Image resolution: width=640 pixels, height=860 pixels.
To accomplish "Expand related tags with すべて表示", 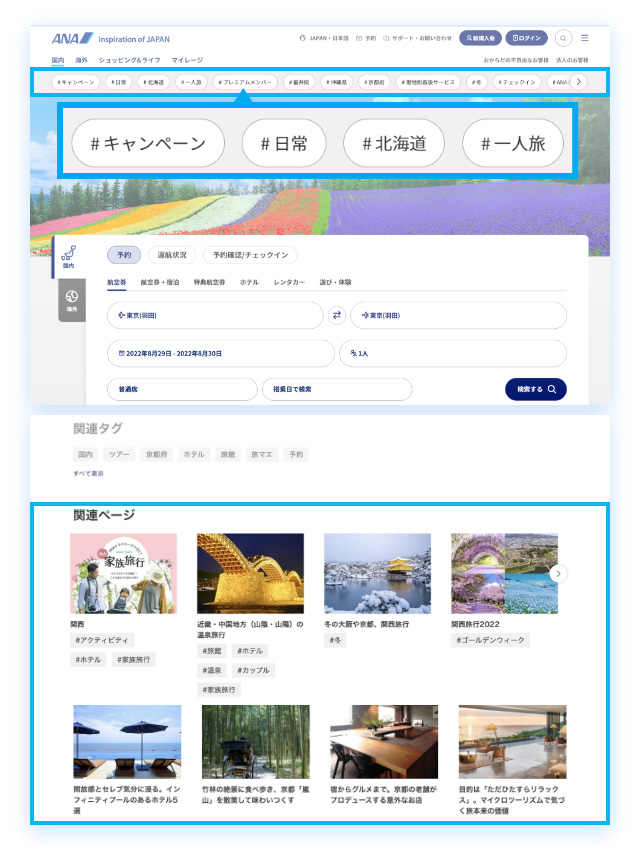I will tap(88, 473).
